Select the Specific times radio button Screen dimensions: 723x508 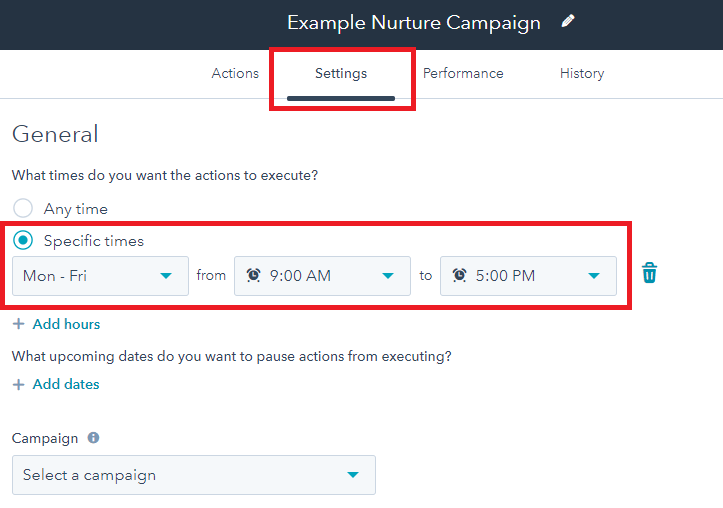point(23,240)
